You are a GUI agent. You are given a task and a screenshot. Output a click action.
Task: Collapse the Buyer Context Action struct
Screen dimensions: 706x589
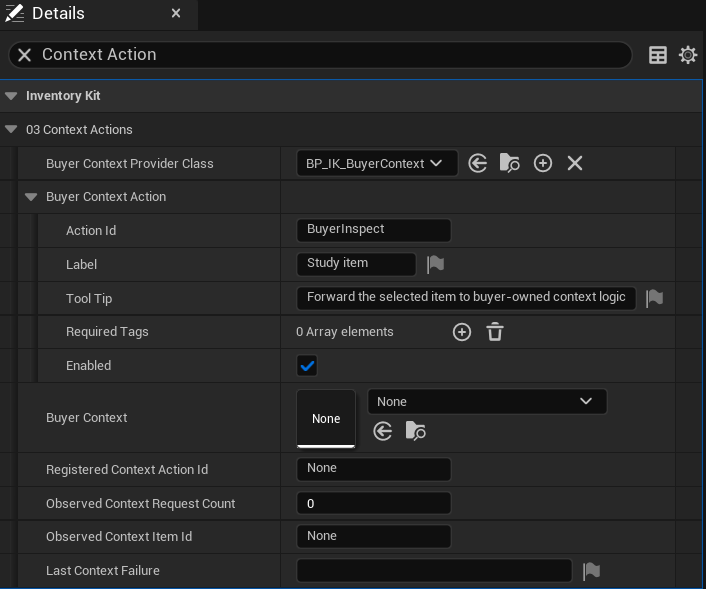(31, 197)
